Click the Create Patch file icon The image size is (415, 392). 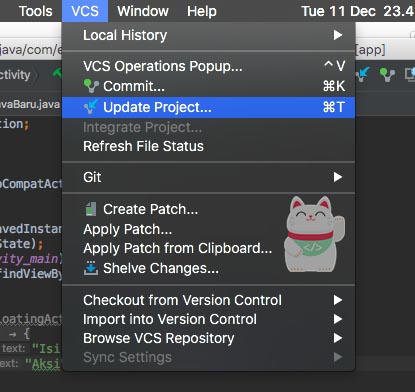pos(91,209)
